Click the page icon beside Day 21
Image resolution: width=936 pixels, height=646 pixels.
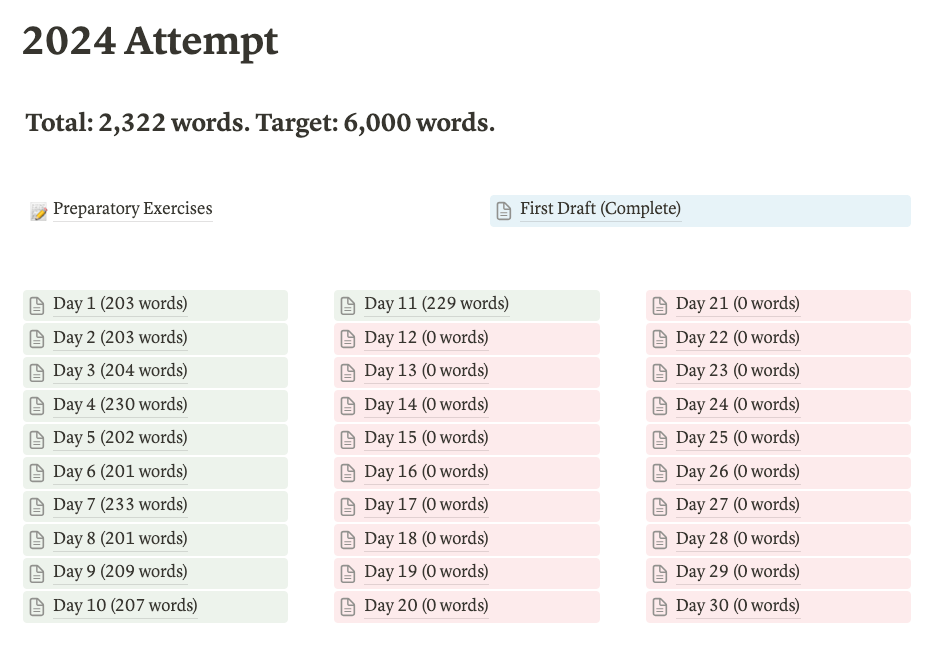point(660,305)
